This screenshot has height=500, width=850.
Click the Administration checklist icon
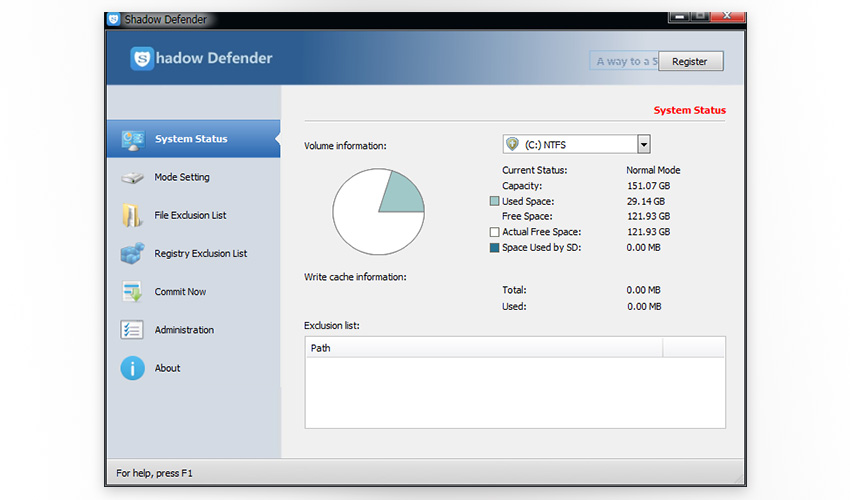tap(132, 330)
